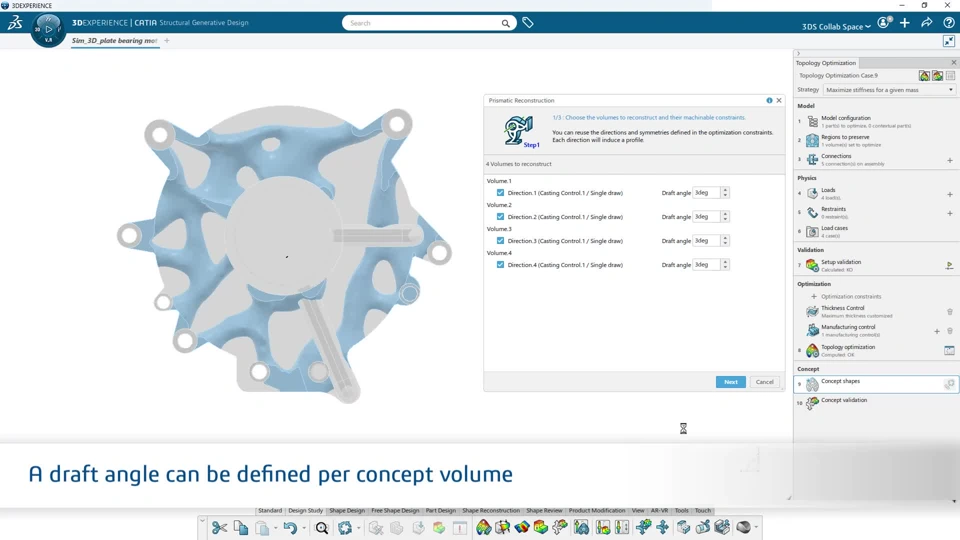Click the Cancel button
The image size is (960, 540).
click(765, 382)
